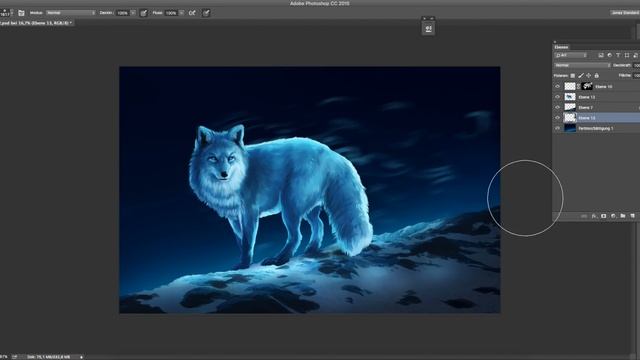Click the Ebene 7 layer thumbnail
Viewport: 640px width, 360px height.
pos(570,107)
